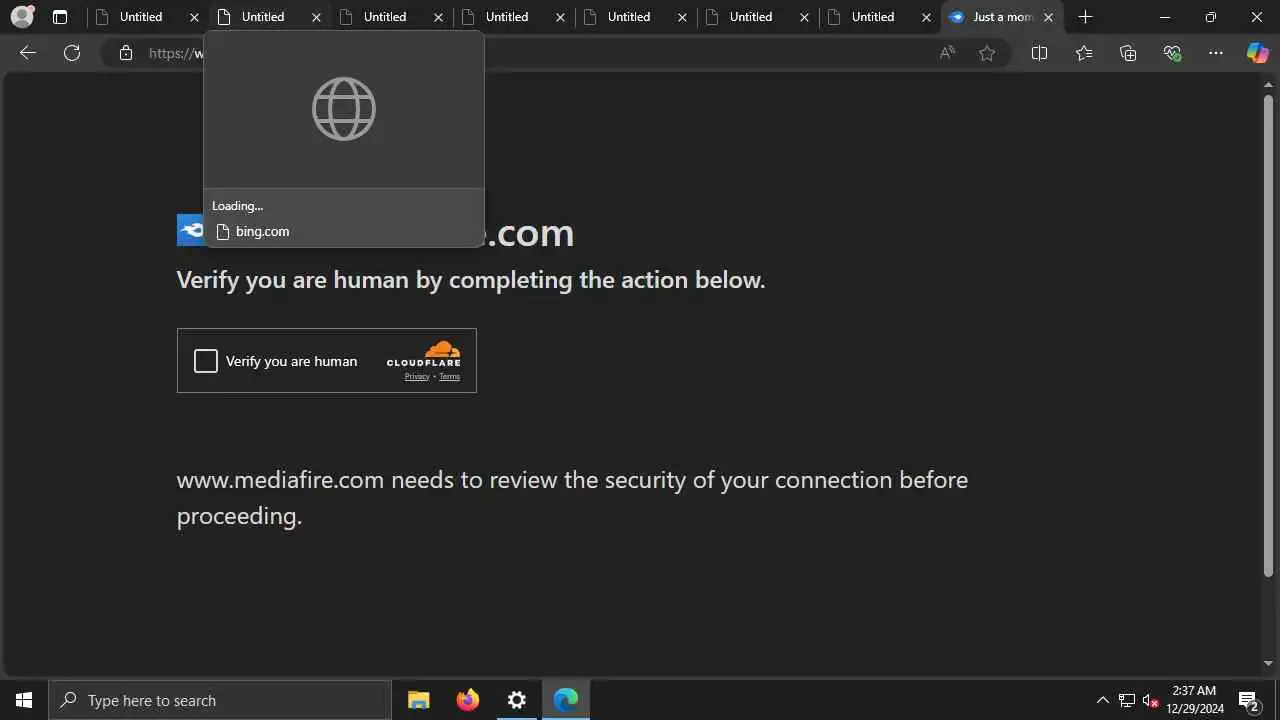Open the Favorites list
This screenshot has width=1280, height=720.
click(1084, 53)
